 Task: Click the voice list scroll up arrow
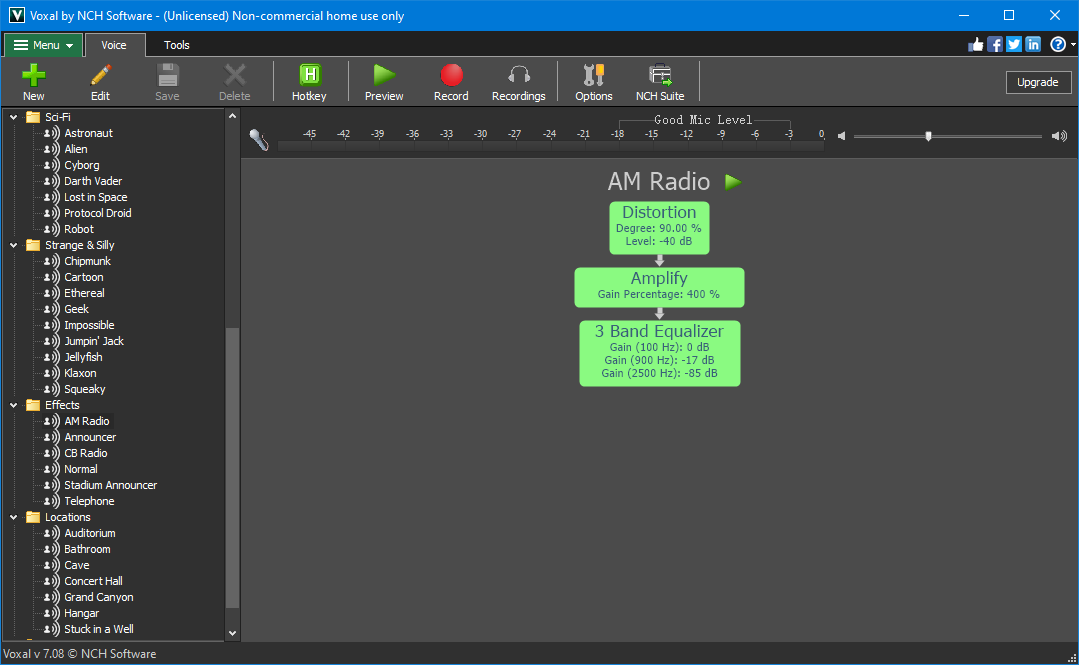click(233, 116)
